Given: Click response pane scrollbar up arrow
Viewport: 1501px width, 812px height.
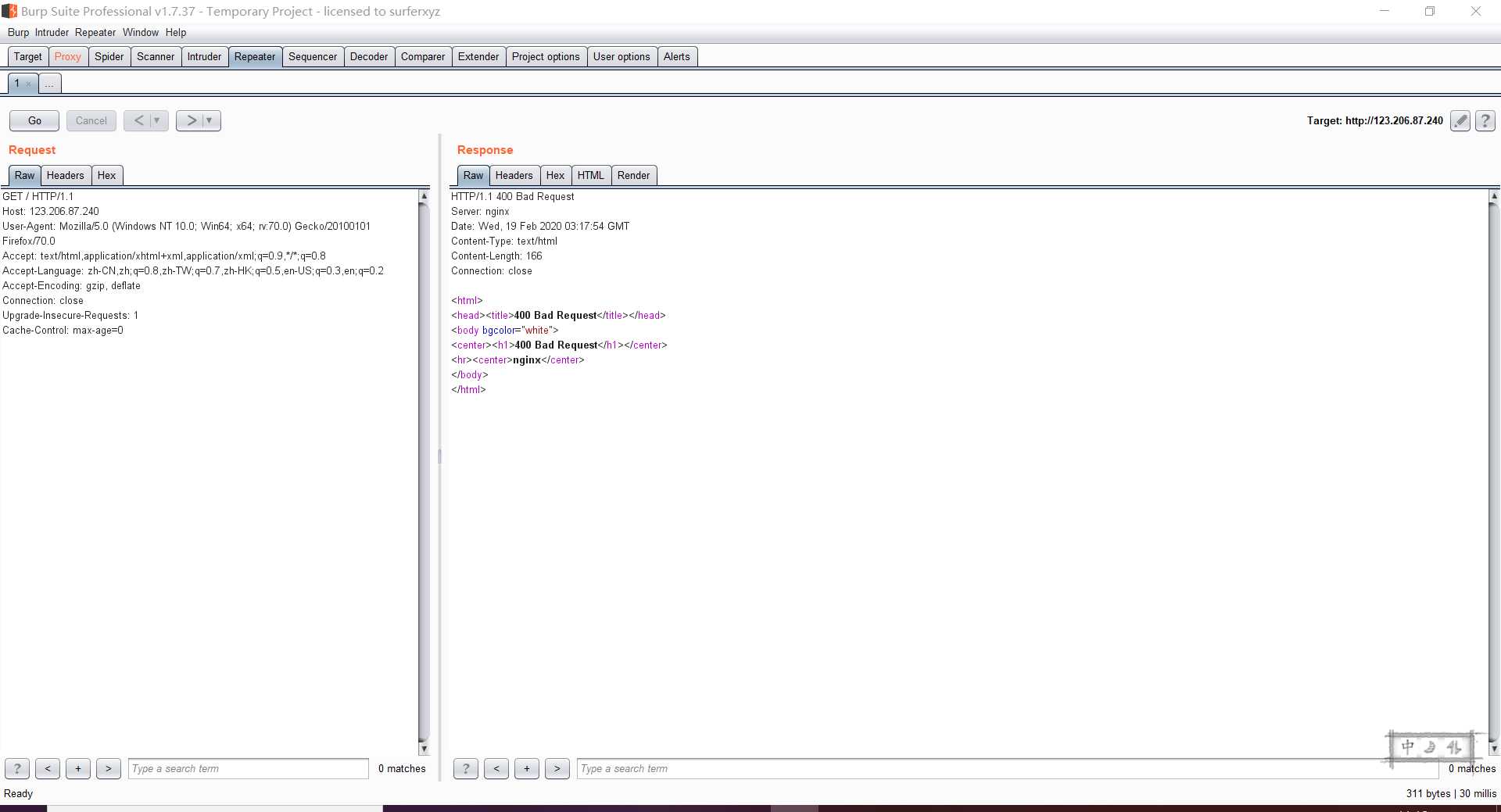Looking at the screenshot, I should coord(1494,196).
